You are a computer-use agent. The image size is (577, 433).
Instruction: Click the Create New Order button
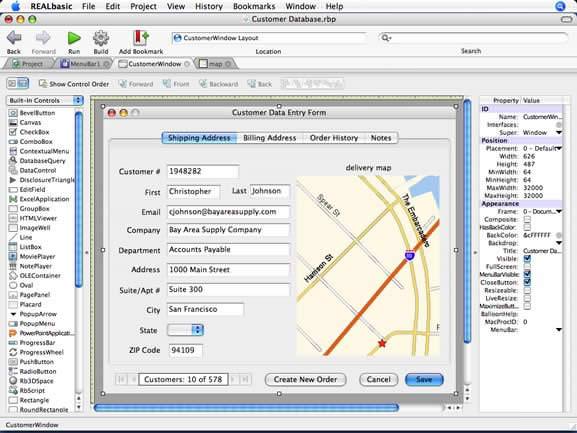305,379
